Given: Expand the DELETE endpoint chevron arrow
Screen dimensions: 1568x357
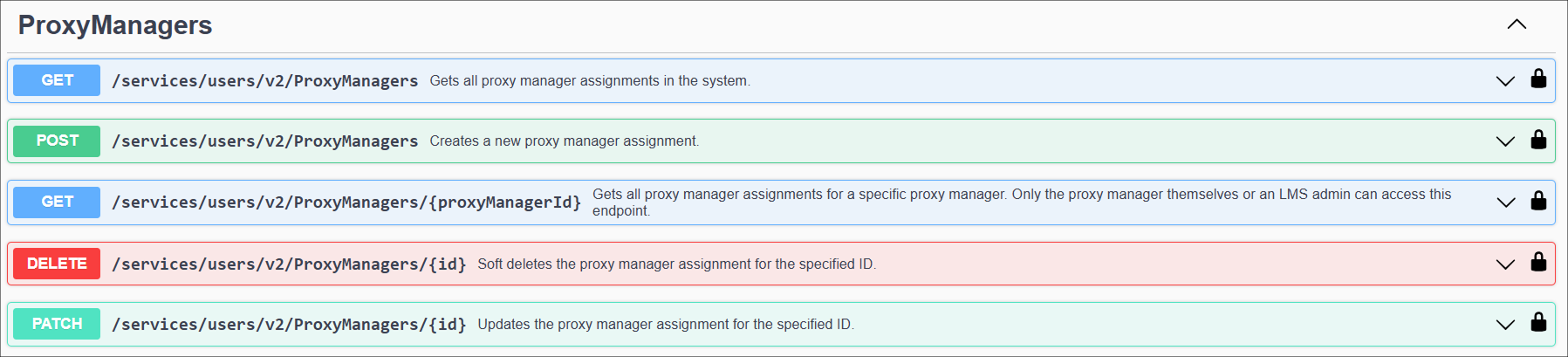Looking at the screenshot, I should pyautogui.click(x=1505, y=264).
